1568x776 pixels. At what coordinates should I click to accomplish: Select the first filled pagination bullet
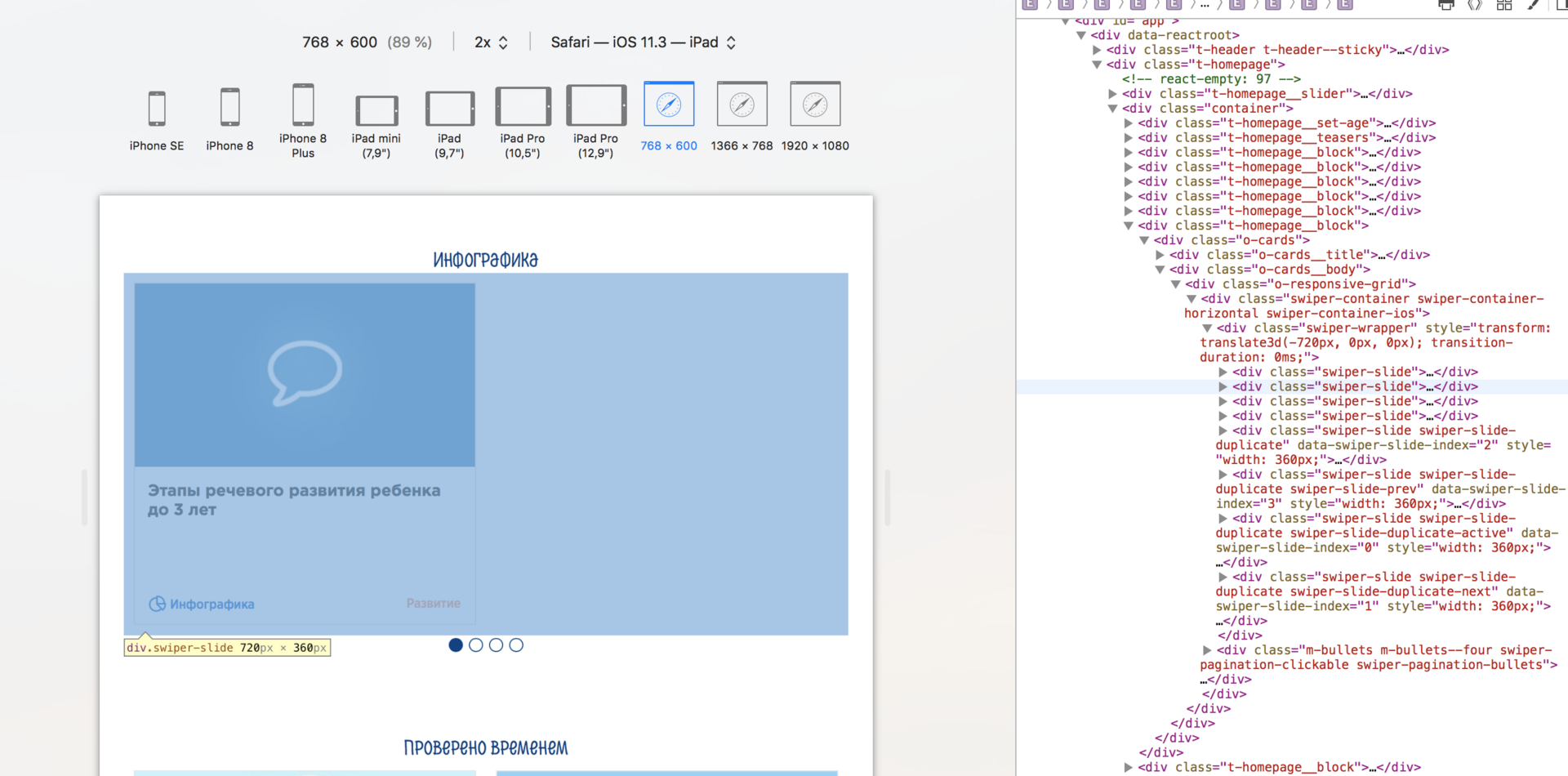(456, 645)
